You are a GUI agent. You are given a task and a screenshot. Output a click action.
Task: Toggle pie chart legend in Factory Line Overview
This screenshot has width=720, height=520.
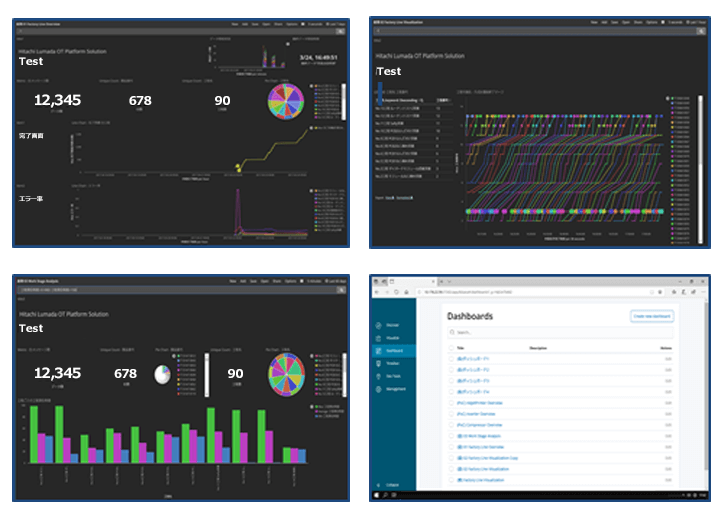(311, 86)
